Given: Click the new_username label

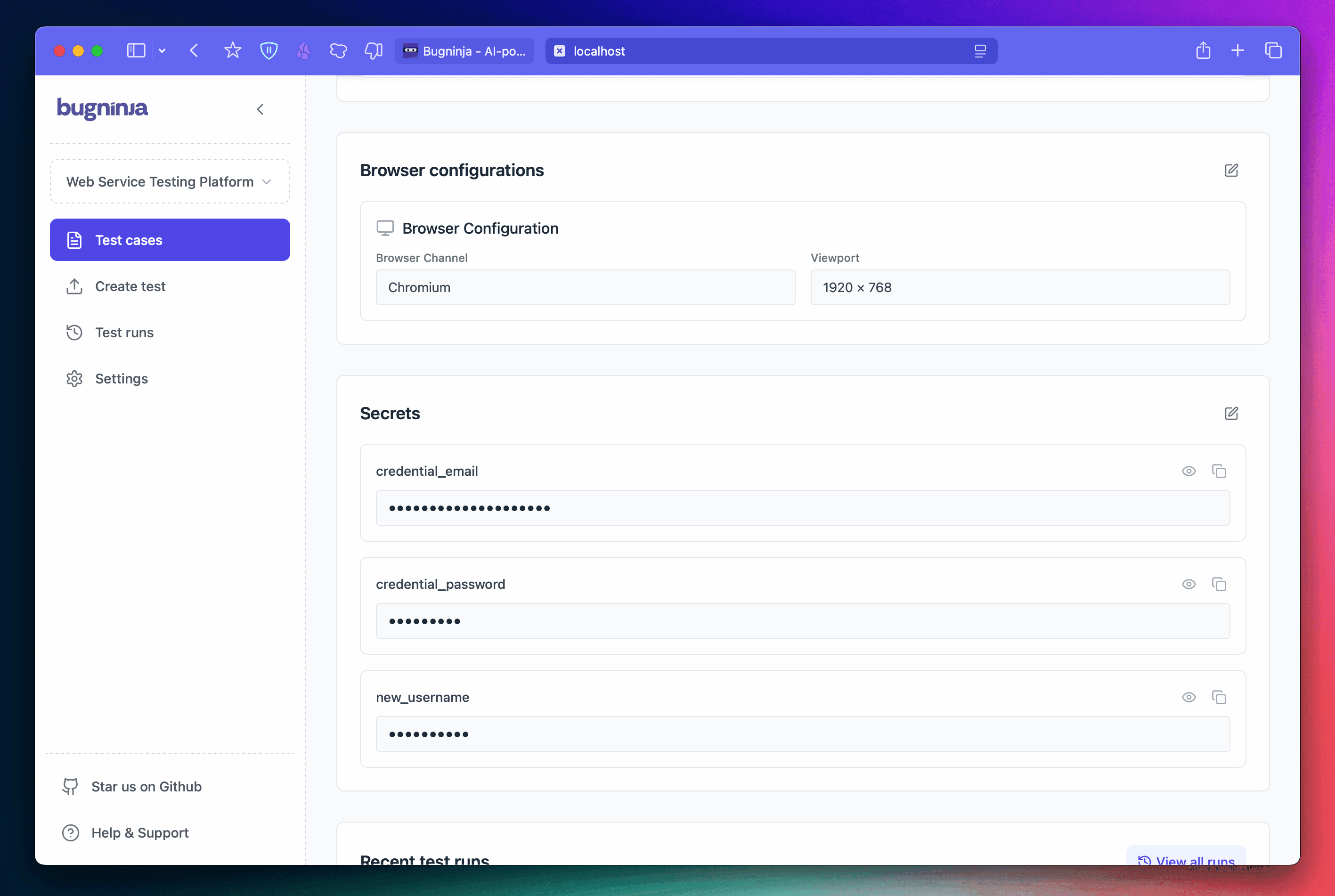Looking at the screenshot, I should click(x=423, y=698).
